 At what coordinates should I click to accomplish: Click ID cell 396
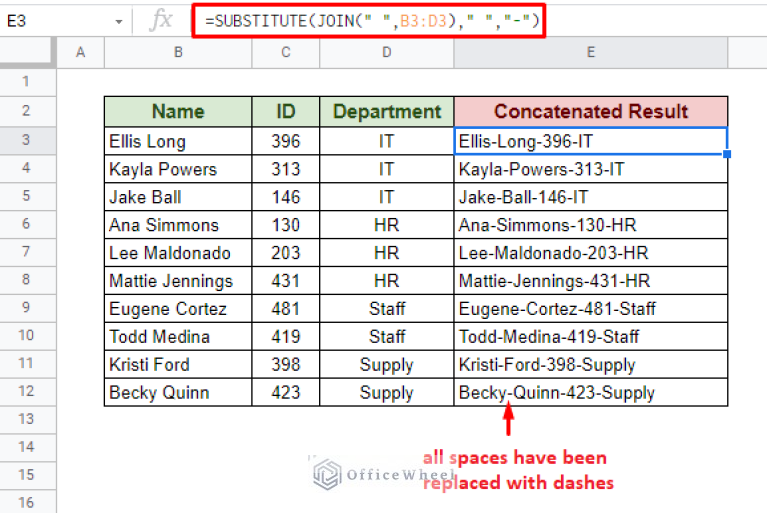pos(286,141)
